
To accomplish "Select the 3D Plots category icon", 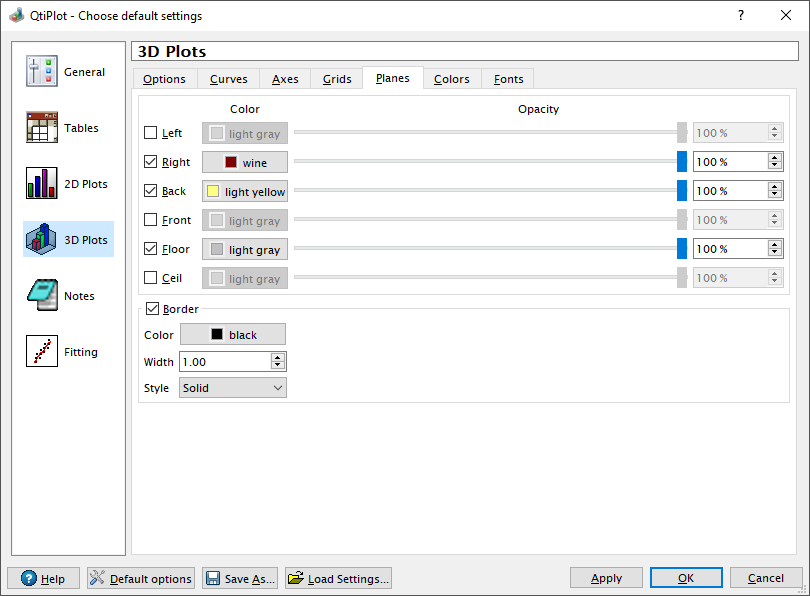I will point(43,240).
